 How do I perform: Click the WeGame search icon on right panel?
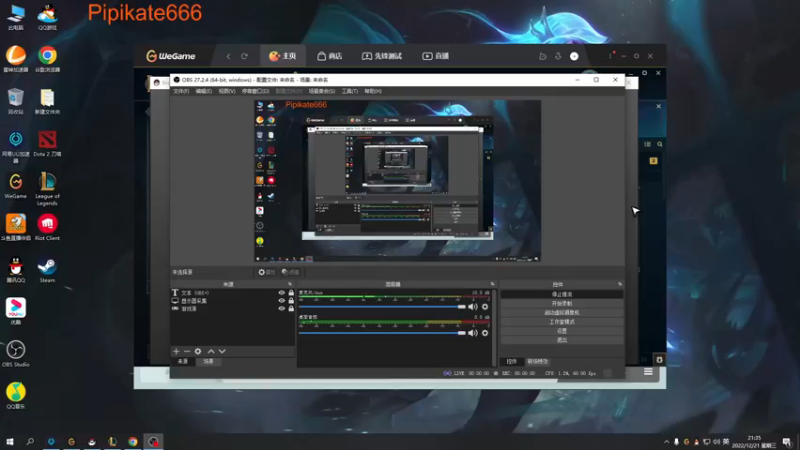click(x=660, y=144)
